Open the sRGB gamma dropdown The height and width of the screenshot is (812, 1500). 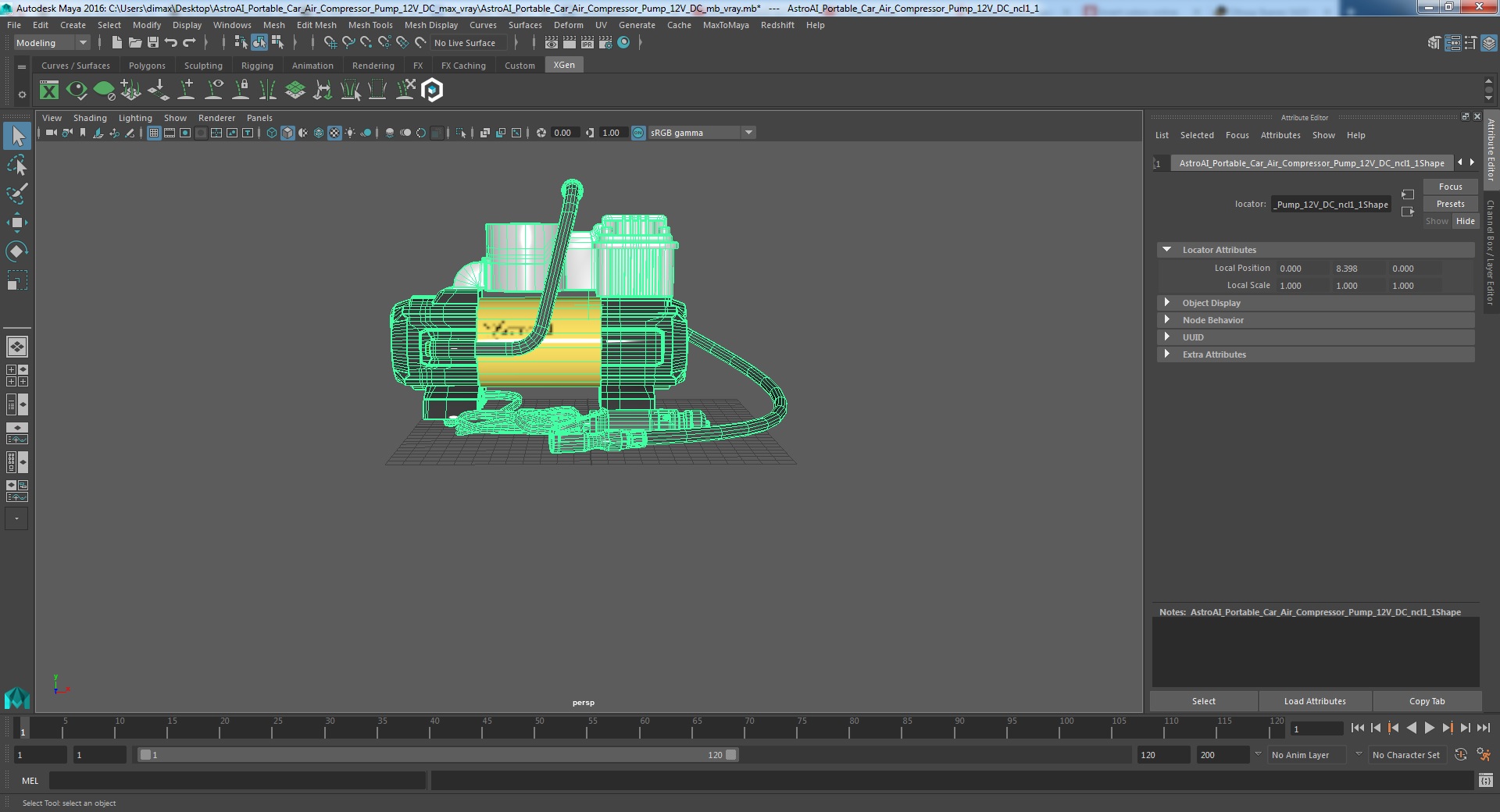(x=702, y=133)
